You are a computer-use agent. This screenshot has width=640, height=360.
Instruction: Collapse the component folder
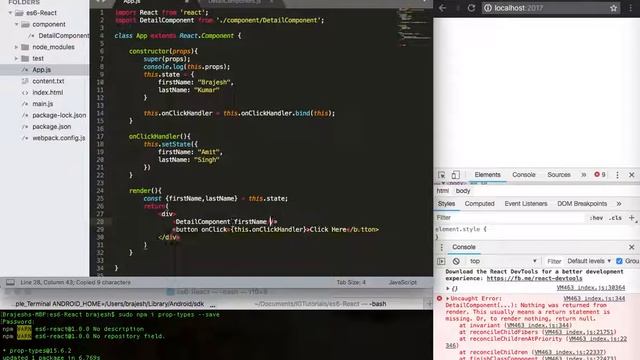(17, 24)
